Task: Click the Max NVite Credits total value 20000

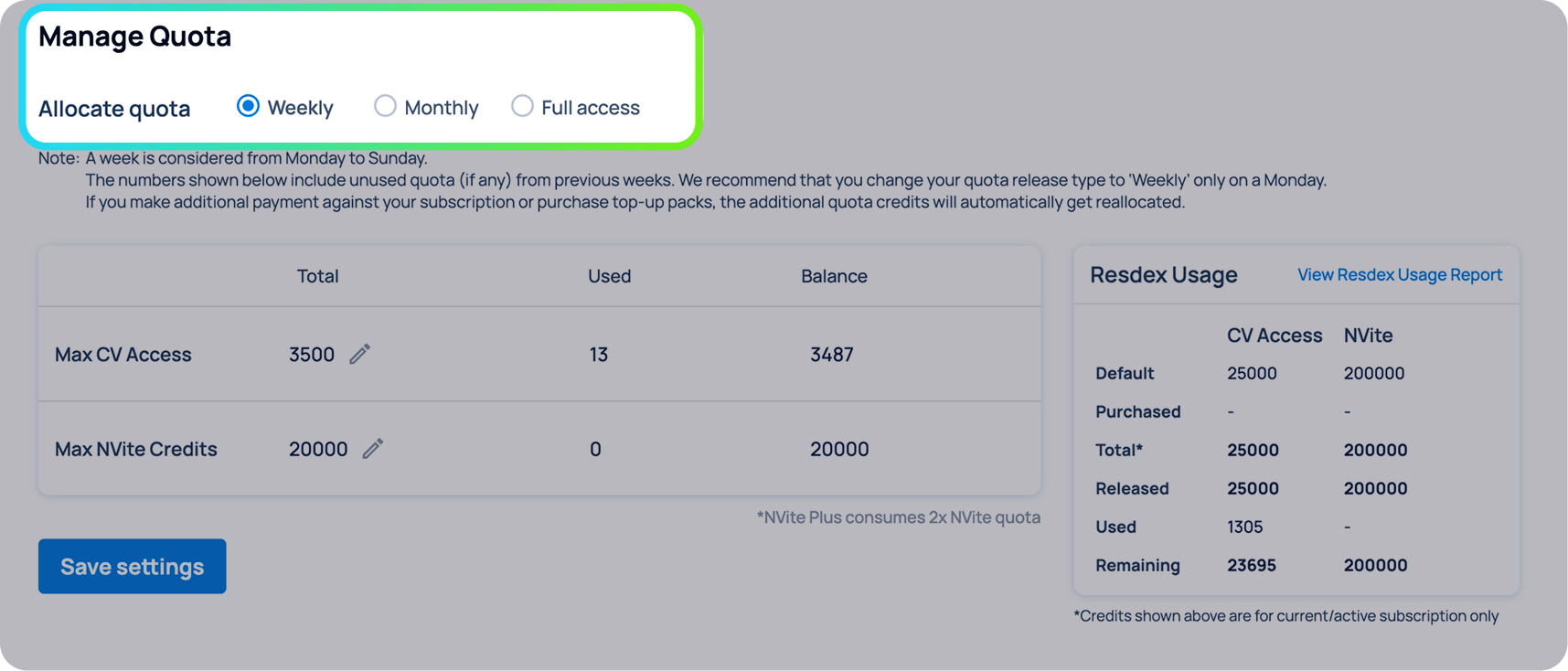Action: click(318, 449)
